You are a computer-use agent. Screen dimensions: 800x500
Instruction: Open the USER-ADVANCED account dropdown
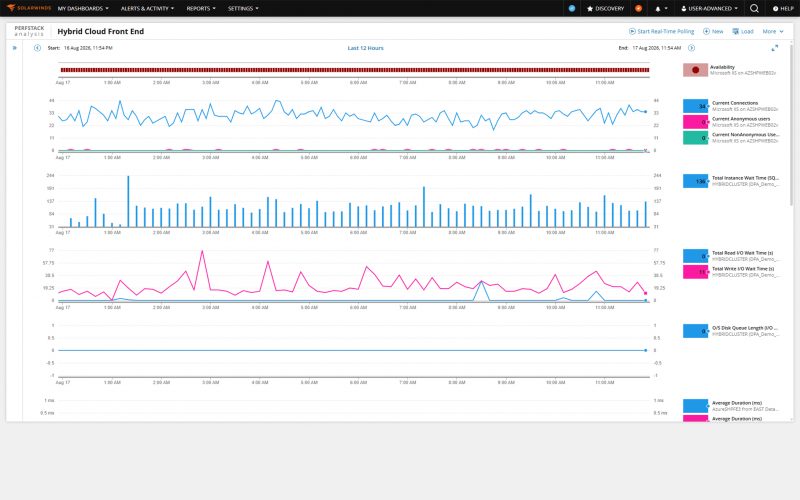709,9
